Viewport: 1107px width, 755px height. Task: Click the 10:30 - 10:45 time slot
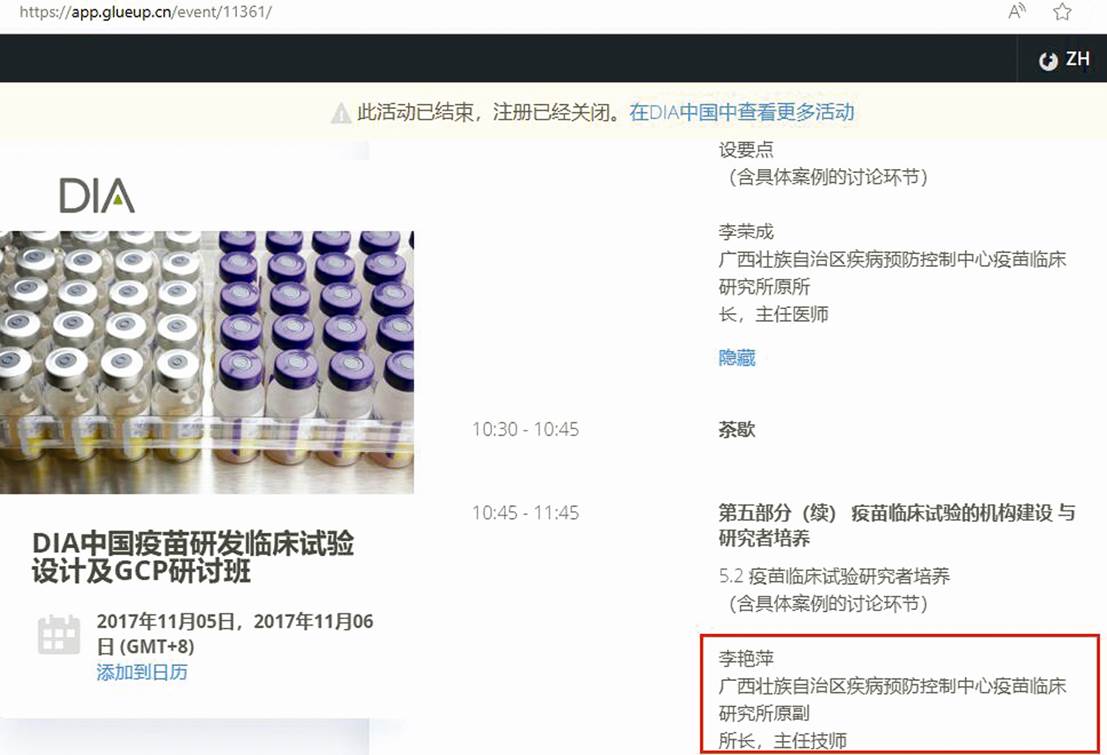click(525, 430)
